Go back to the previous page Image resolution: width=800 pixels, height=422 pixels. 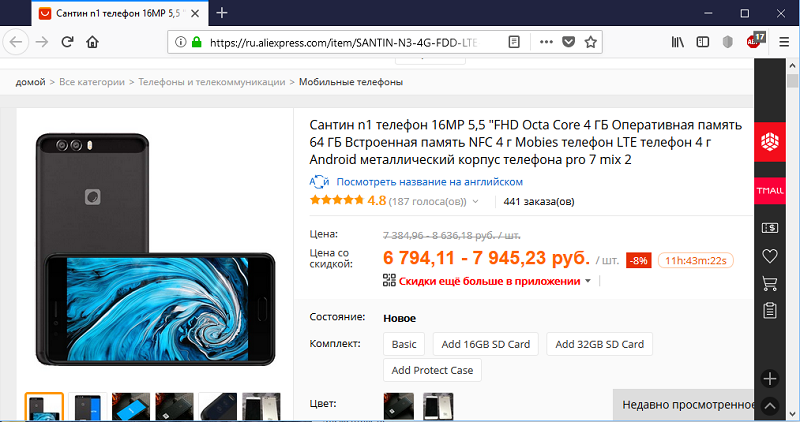point(16,42)
